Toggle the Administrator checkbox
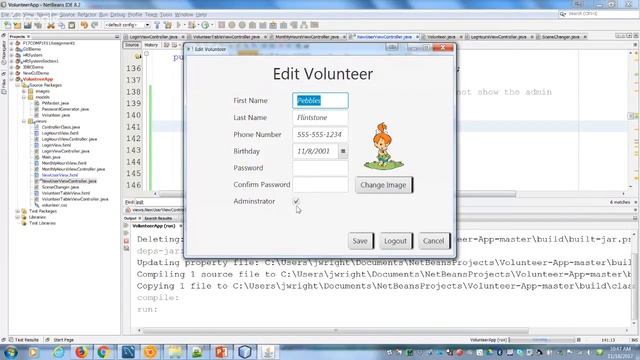This screenshot has width=640, height=360. click(x=296, y=201)
